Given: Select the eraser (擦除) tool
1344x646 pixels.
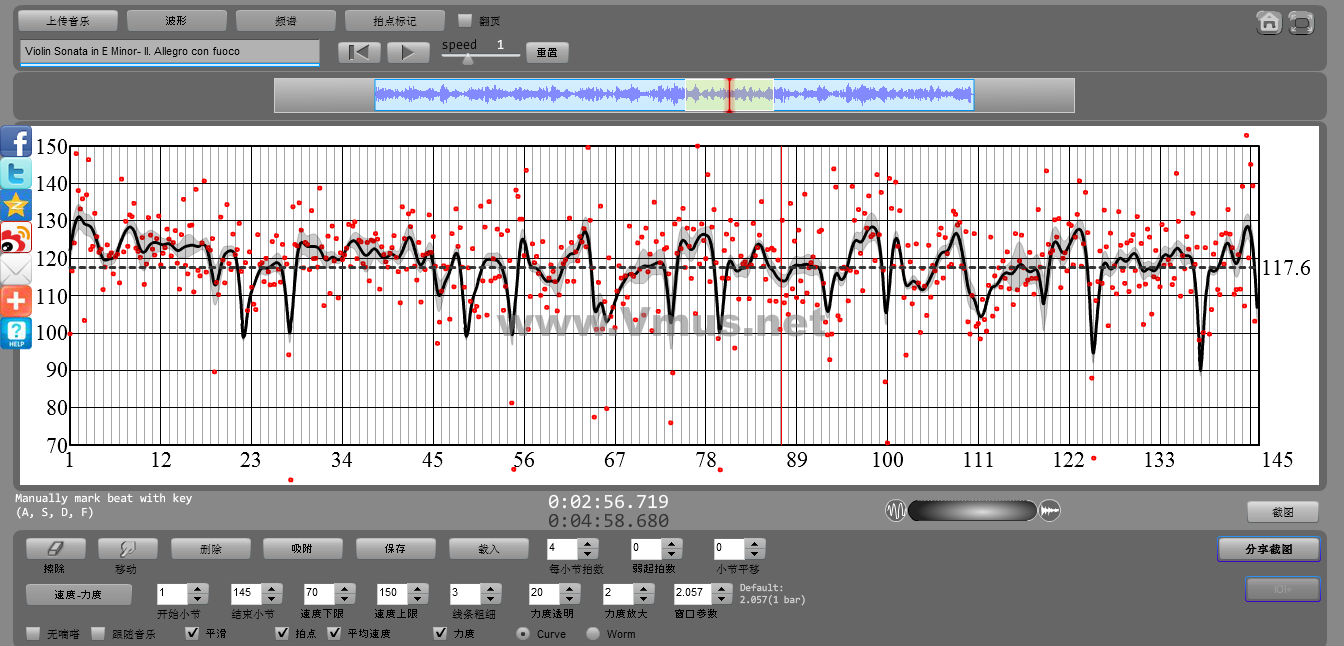Looking at the screenshot, I should 55,548.
